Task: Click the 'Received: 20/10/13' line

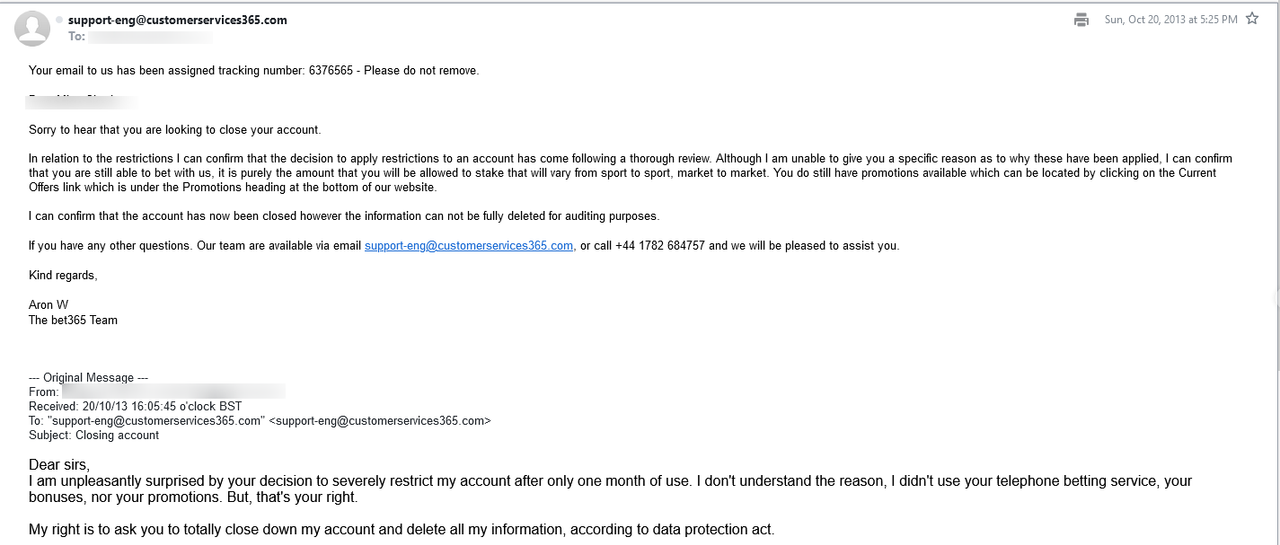Action: pos(135,407)
